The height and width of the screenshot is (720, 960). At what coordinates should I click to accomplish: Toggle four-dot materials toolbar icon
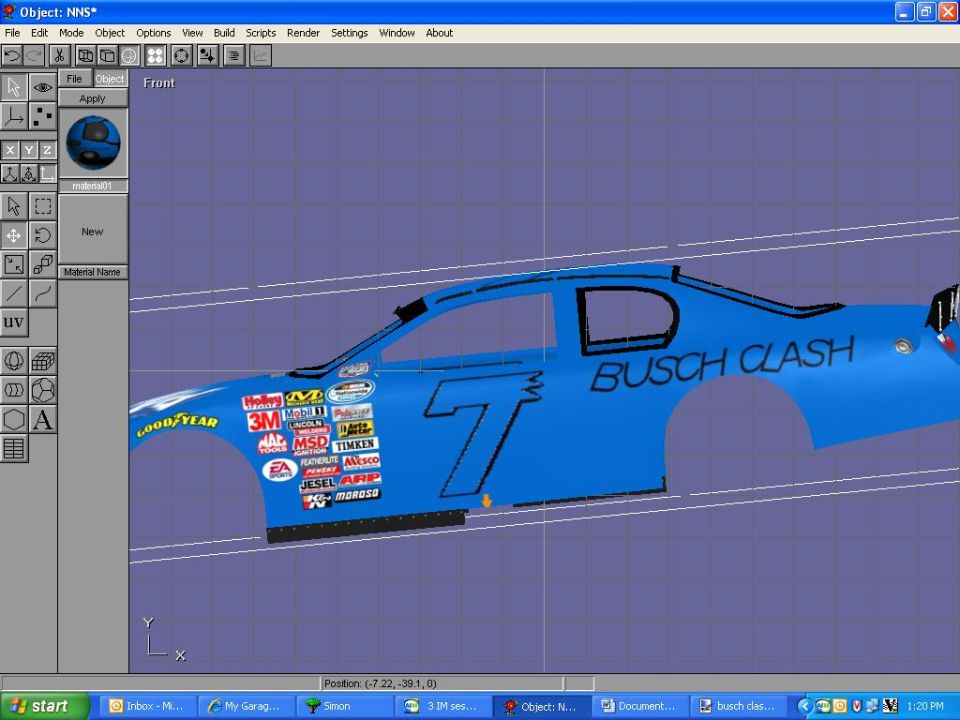pyautogui.click(x=156, y=56)
